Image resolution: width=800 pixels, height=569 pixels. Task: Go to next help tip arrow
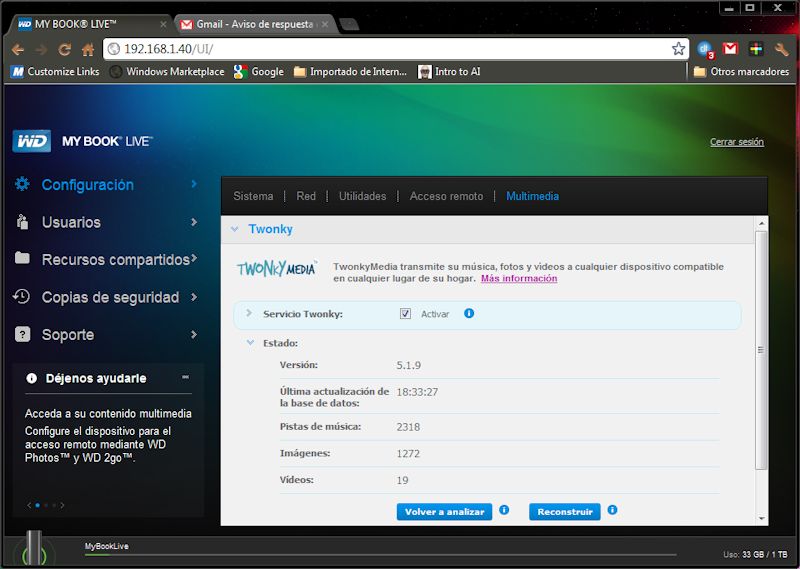[x=62, y=505]
